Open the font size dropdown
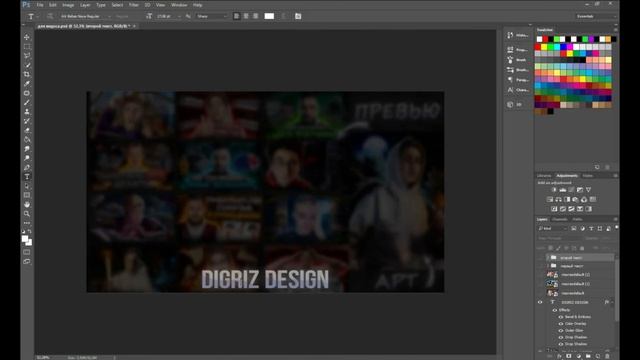This screenshot has height=360, width=640. [168, 16]
